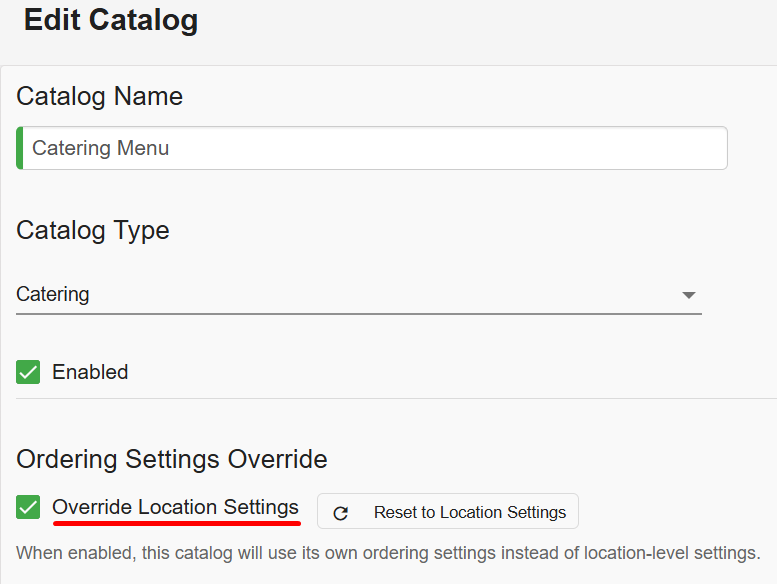Click the circular refresh icon in Reset button
The image size is (777, 584).
pos(340,513)
